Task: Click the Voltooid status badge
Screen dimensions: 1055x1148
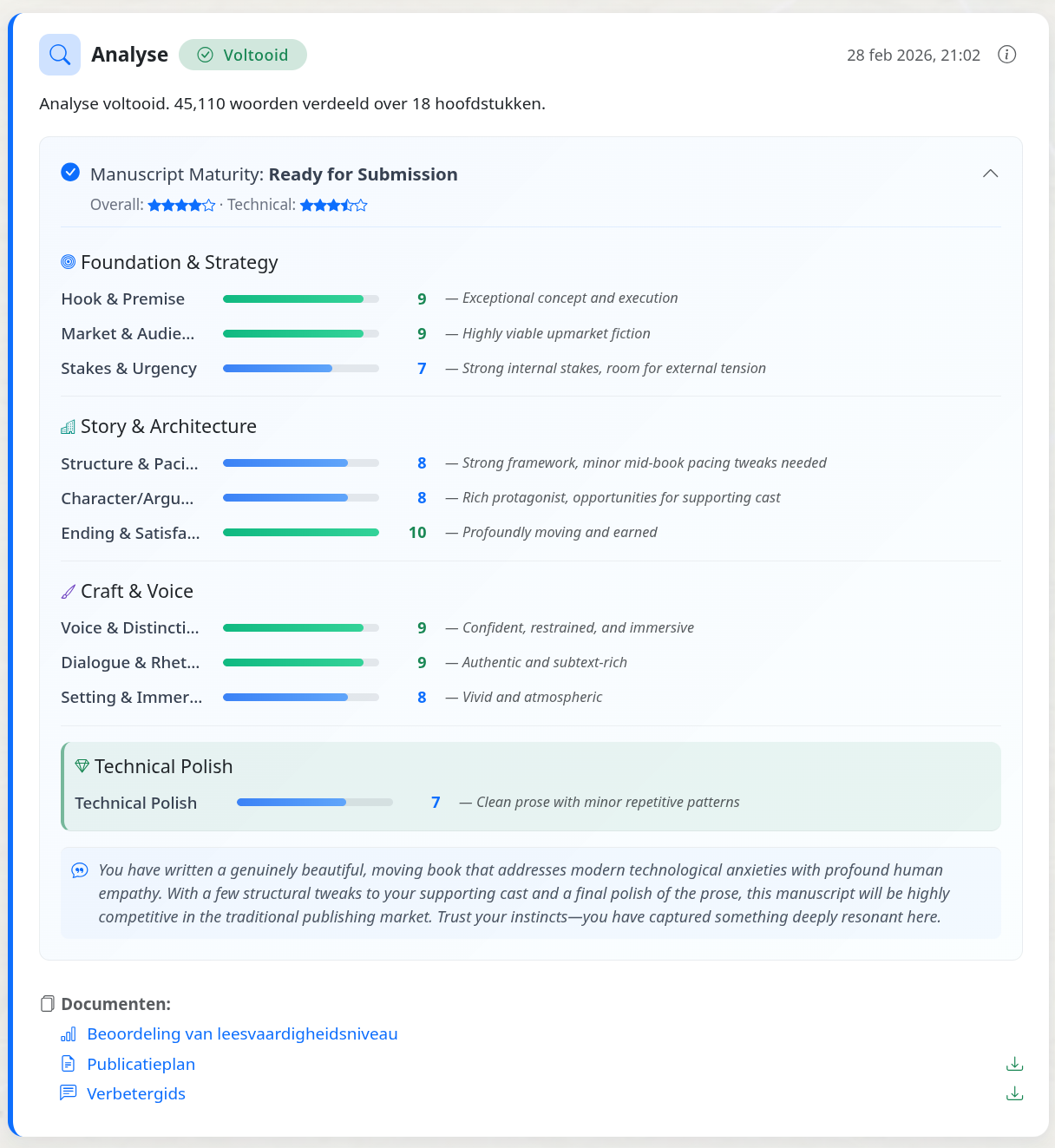Action: coord(243,55)
